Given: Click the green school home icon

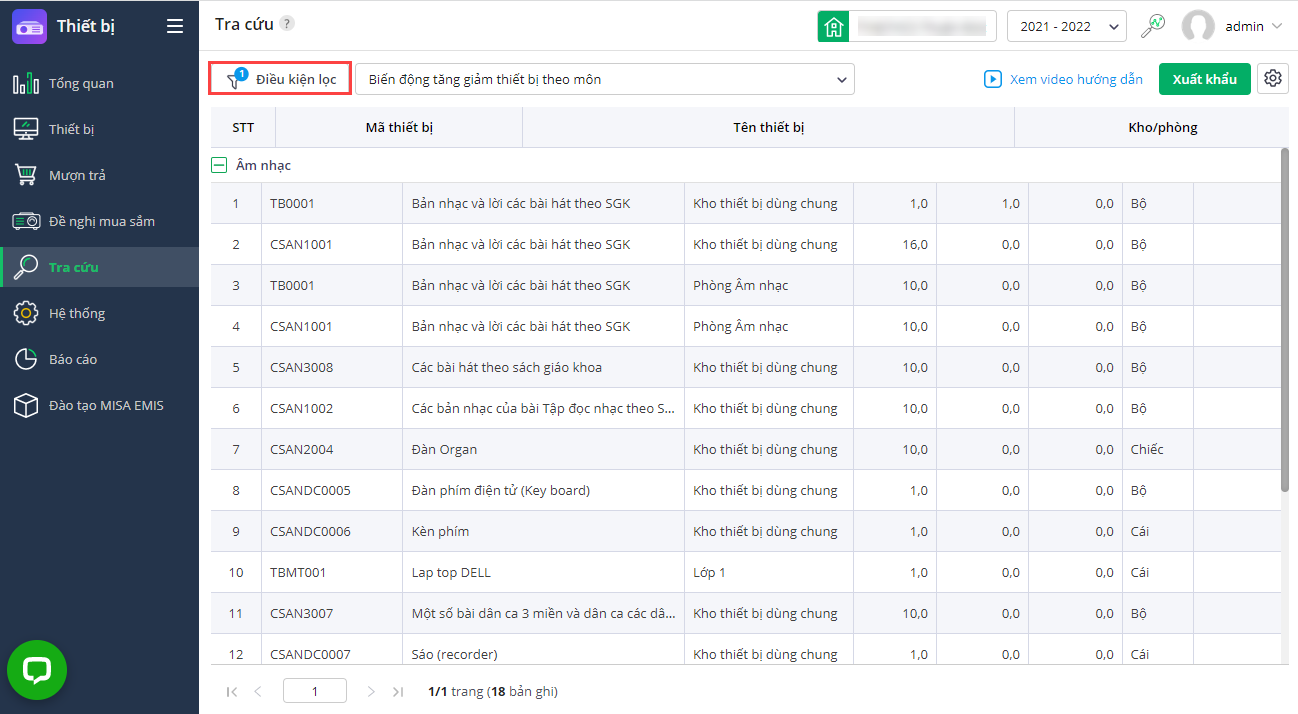Looking at the screenshot, I should pos(833,26).
